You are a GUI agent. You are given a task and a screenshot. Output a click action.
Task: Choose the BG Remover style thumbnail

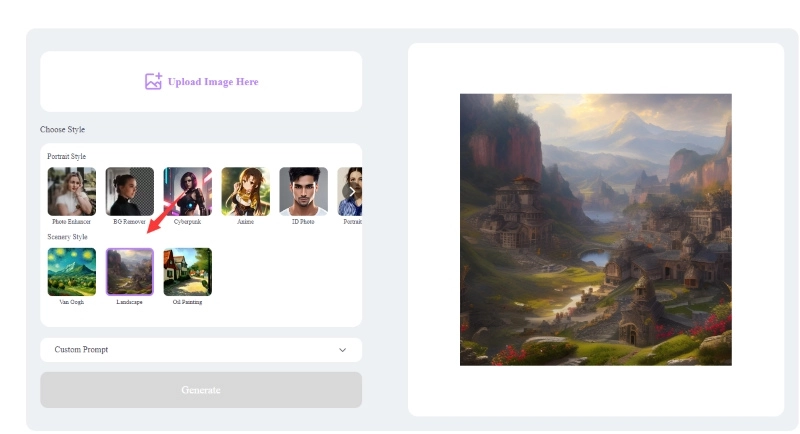pos(130,191)
